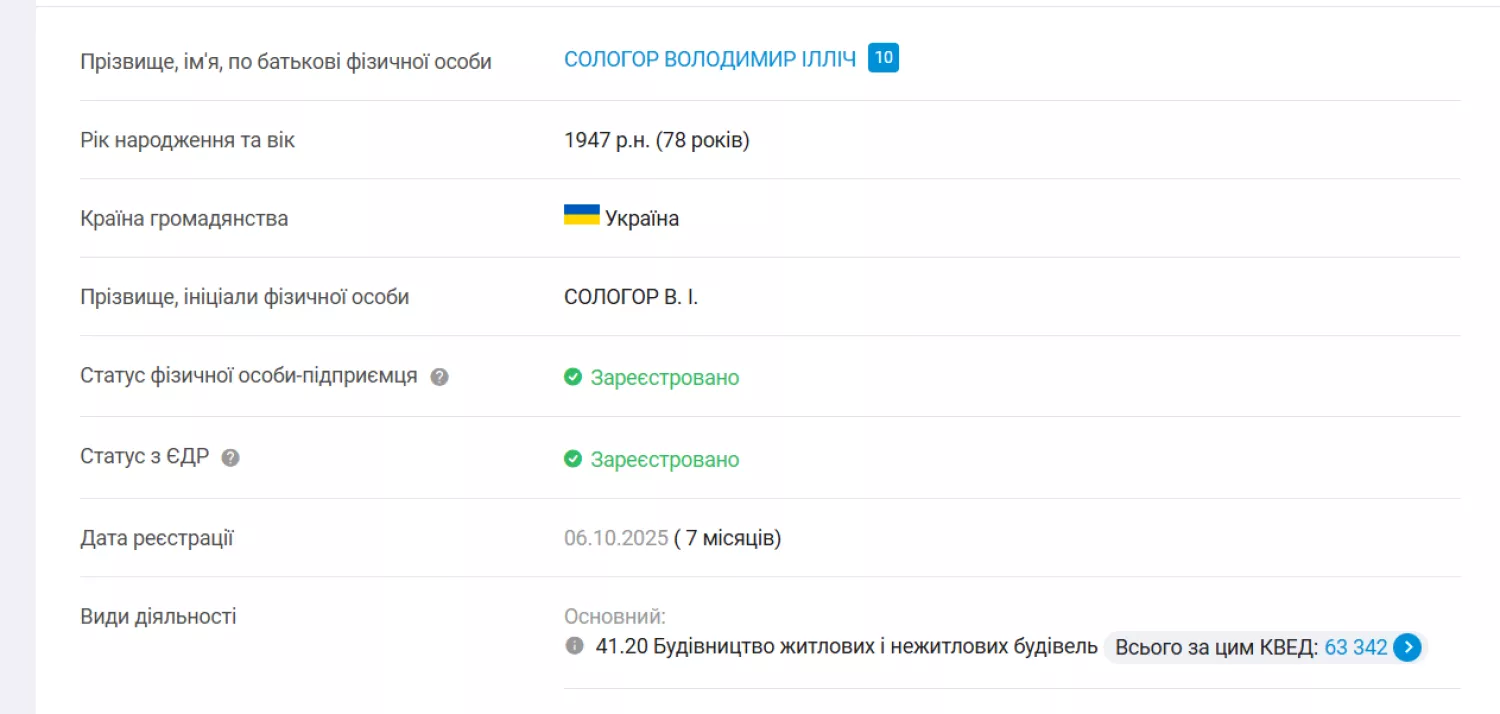Click the Види діяльності row label
Image resolution: width=1500 pixels, height=714 pixels.
pos(158,616)
